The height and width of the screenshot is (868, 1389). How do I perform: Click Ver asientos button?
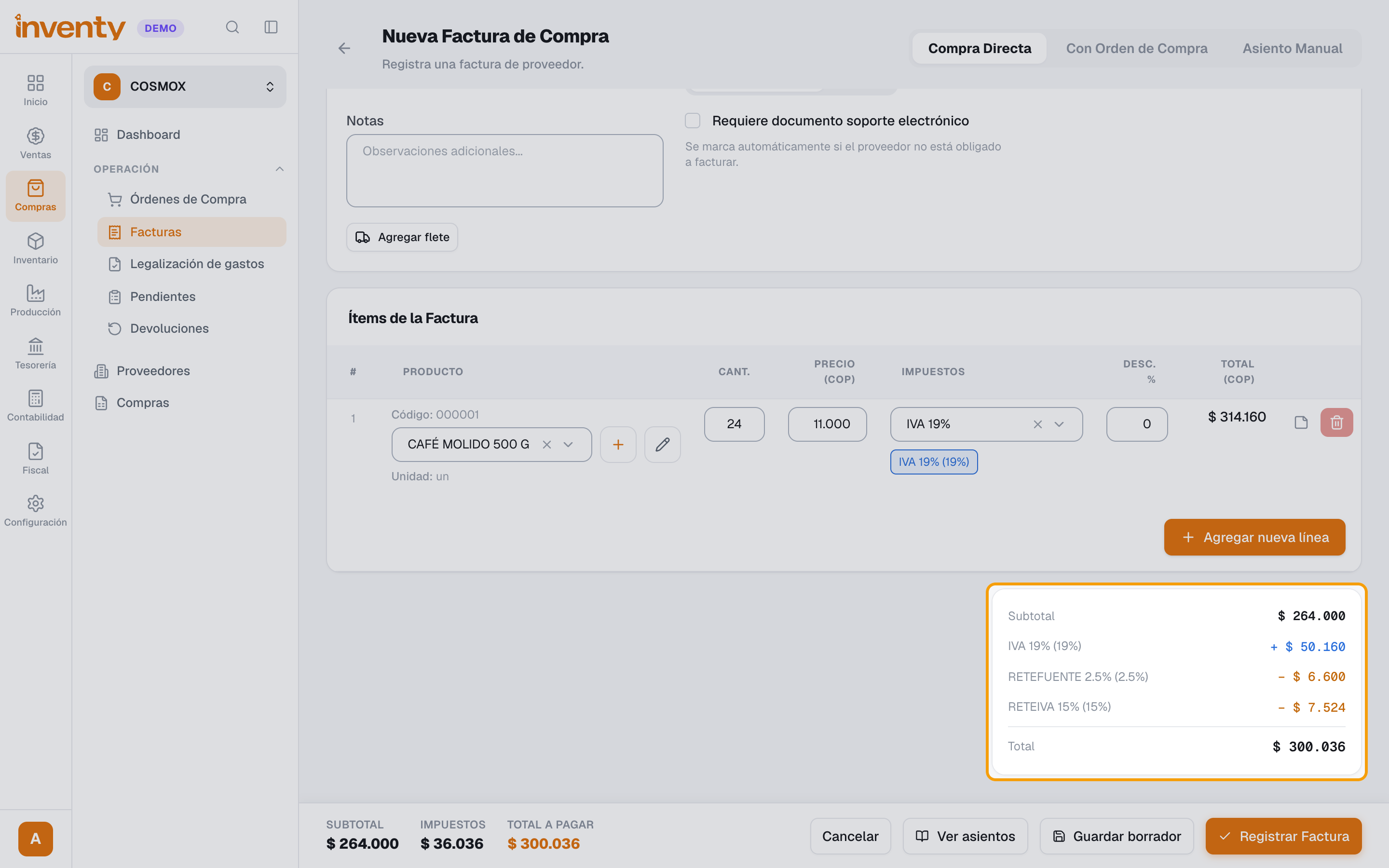tap(965, 837)
